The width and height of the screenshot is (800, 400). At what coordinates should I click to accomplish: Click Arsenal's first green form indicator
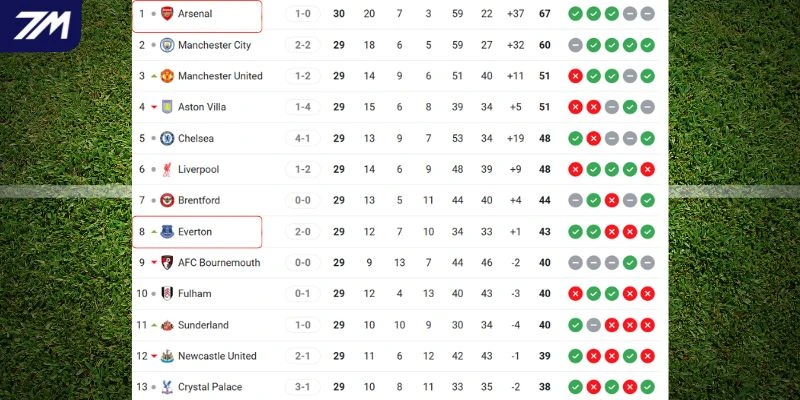coord(575,14)
